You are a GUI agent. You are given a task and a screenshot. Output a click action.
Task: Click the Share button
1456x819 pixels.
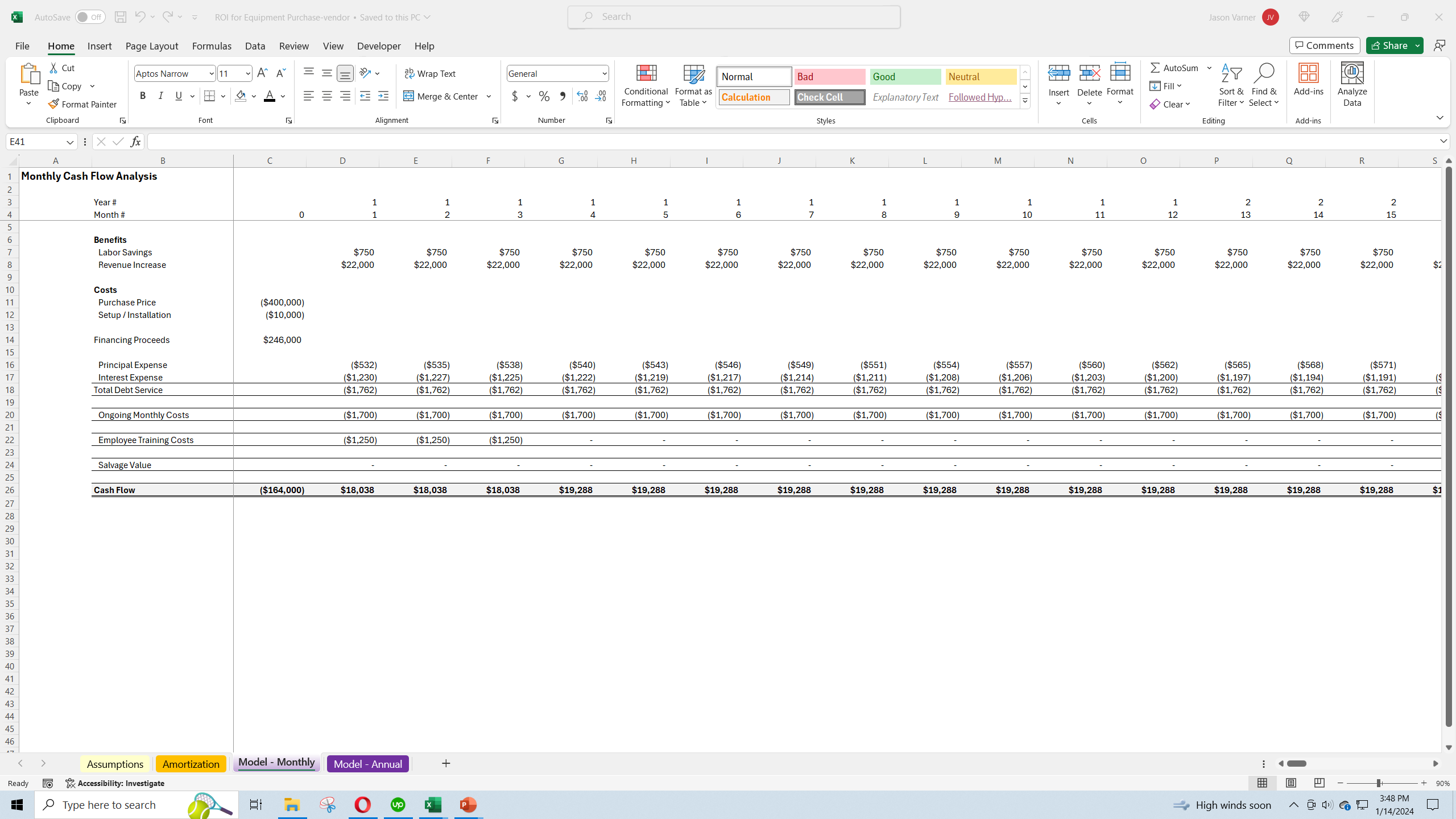(1390, 45)
